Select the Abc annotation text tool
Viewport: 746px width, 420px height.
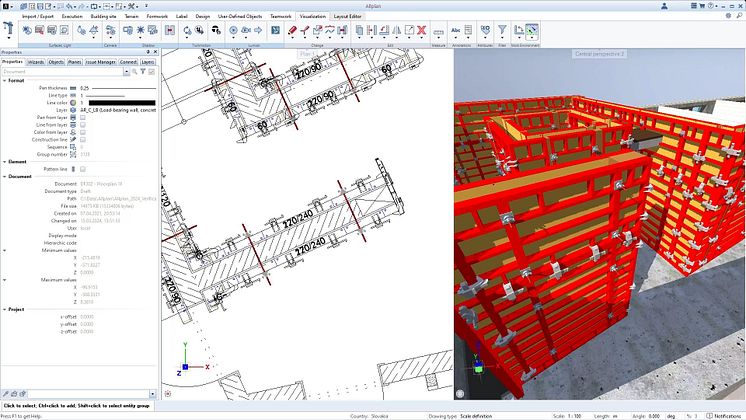[x=456, y=30]
